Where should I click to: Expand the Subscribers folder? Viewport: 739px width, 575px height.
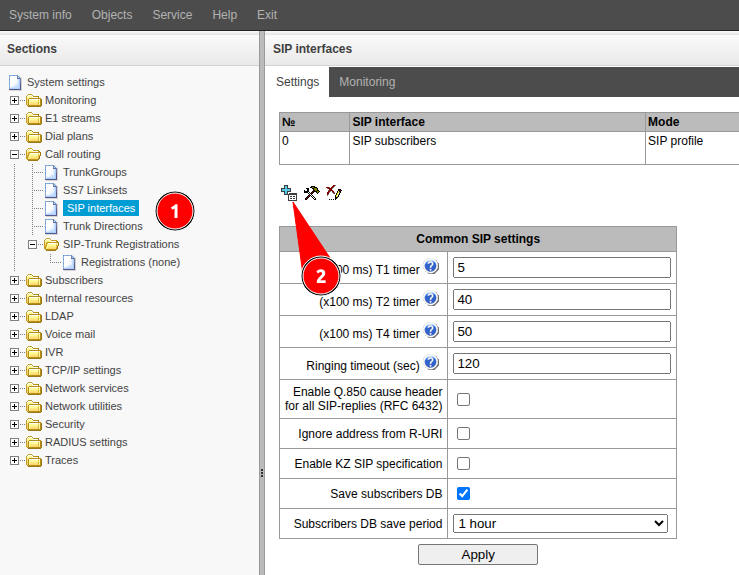click(15, 280)
